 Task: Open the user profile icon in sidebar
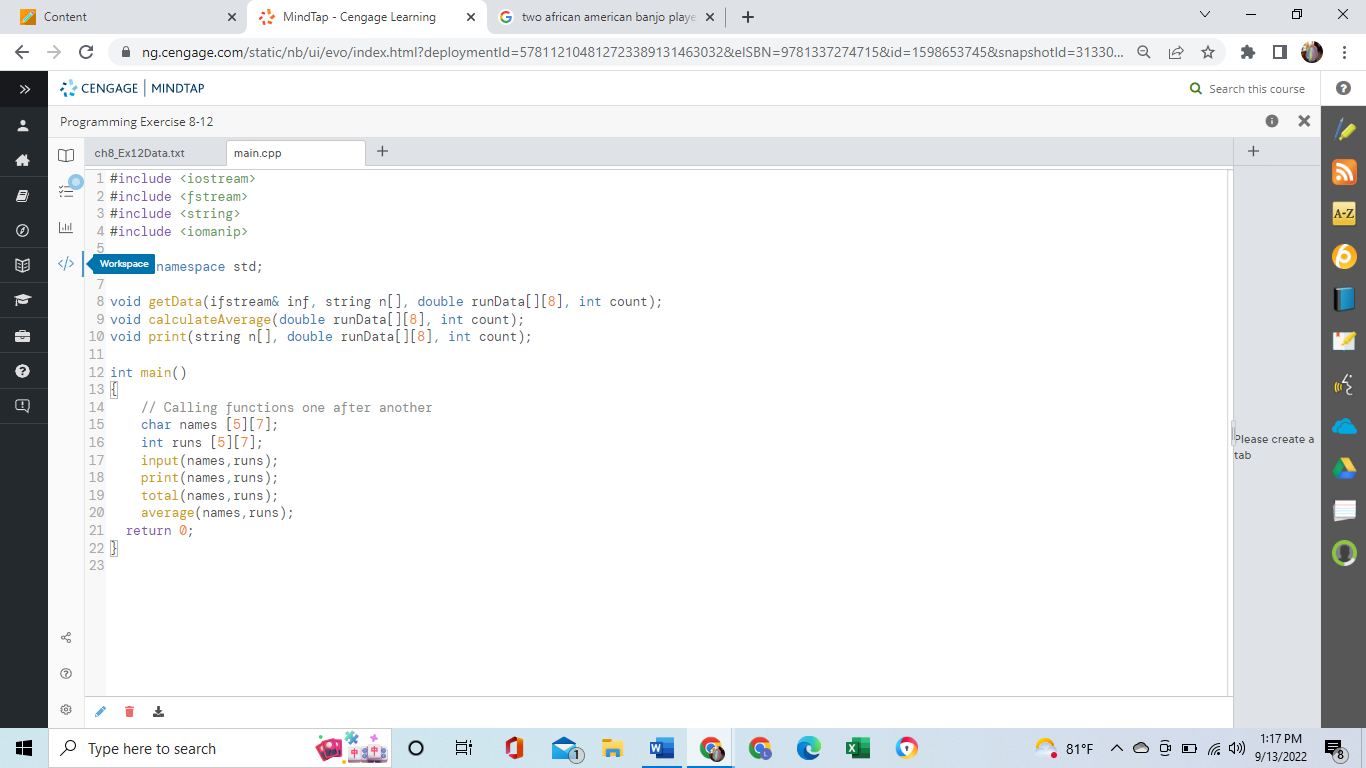[x=23, y=125]
